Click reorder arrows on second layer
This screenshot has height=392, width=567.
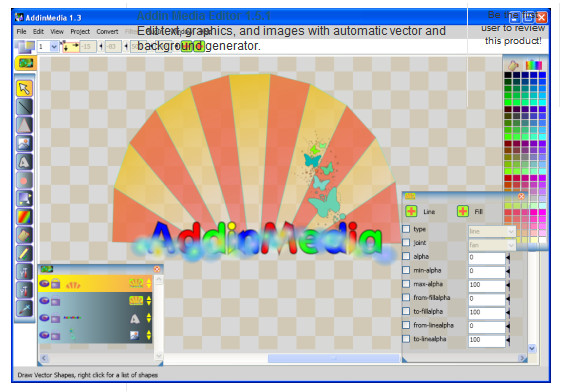tap(149, 301)
